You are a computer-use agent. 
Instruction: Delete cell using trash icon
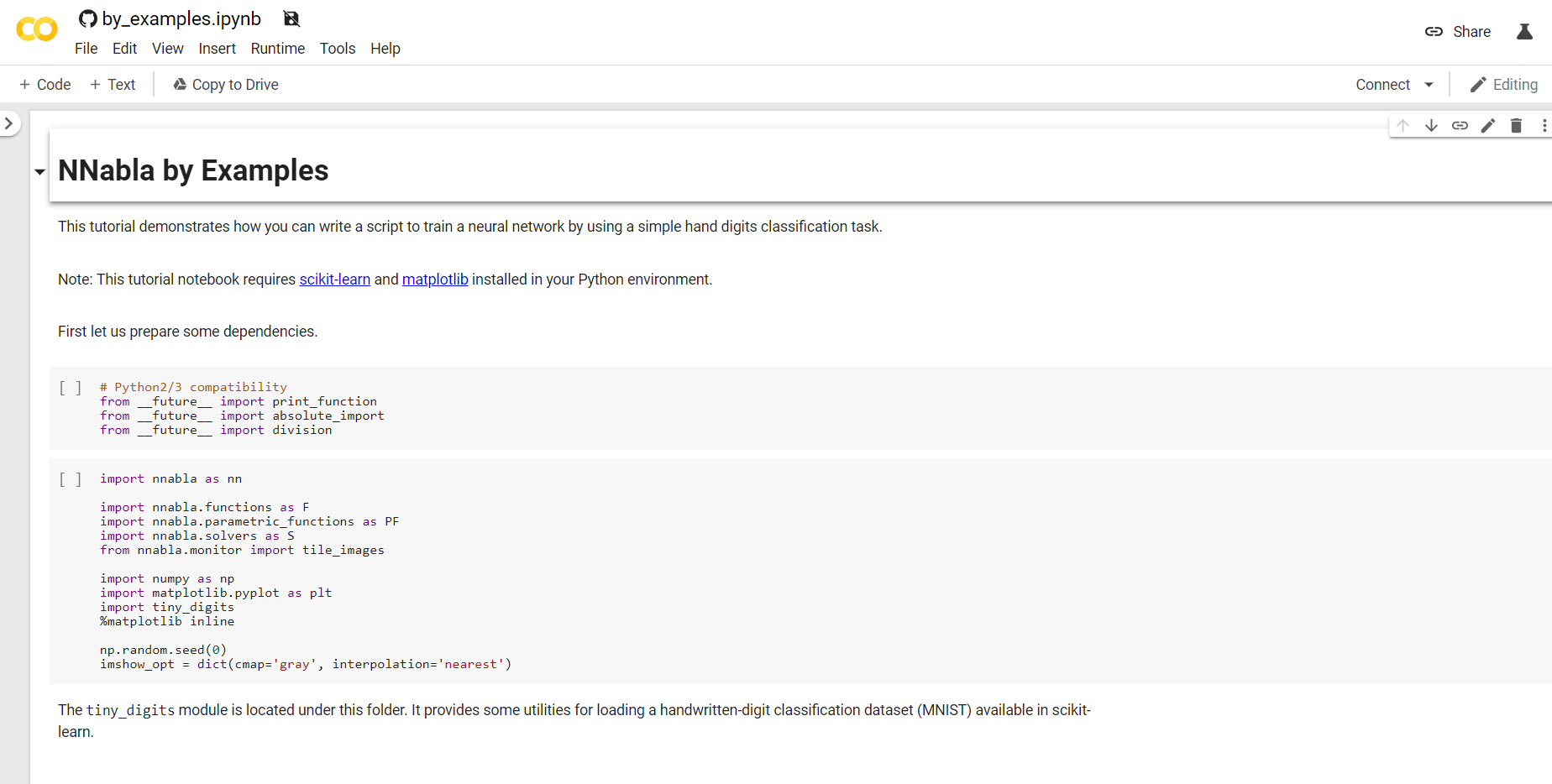click(1516, 126)
